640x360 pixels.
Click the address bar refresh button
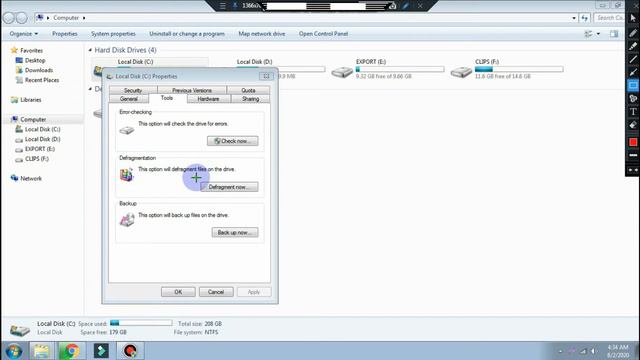tap(584, 18)
